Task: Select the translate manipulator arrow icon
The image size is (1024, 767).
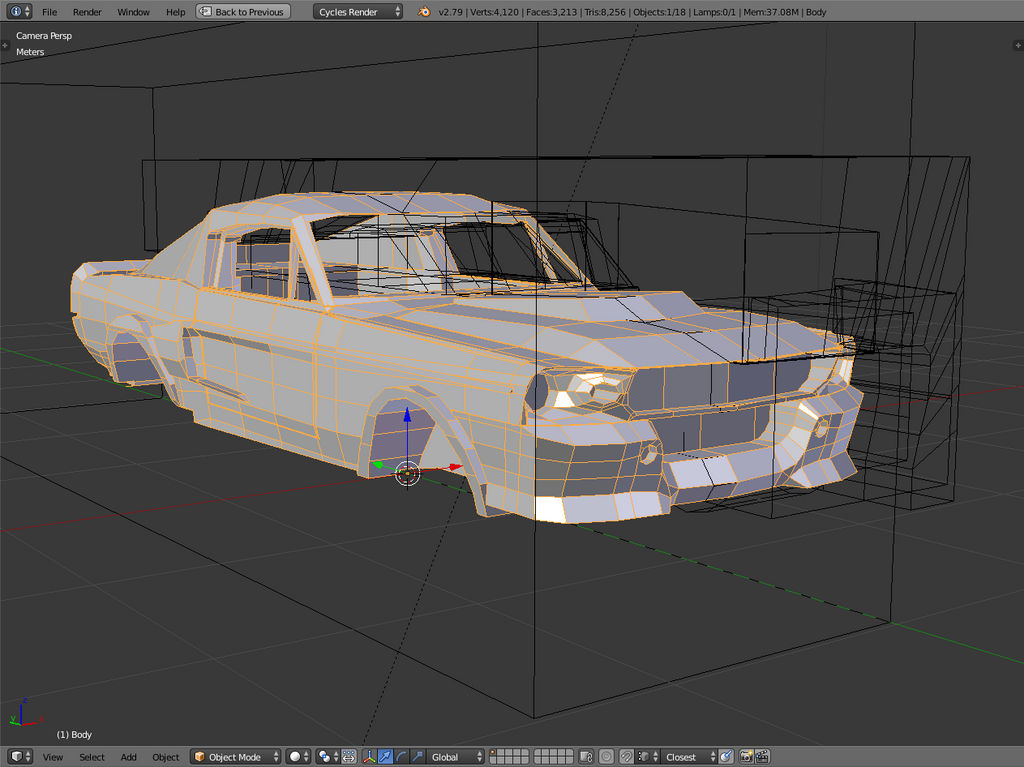Action: 385,757
